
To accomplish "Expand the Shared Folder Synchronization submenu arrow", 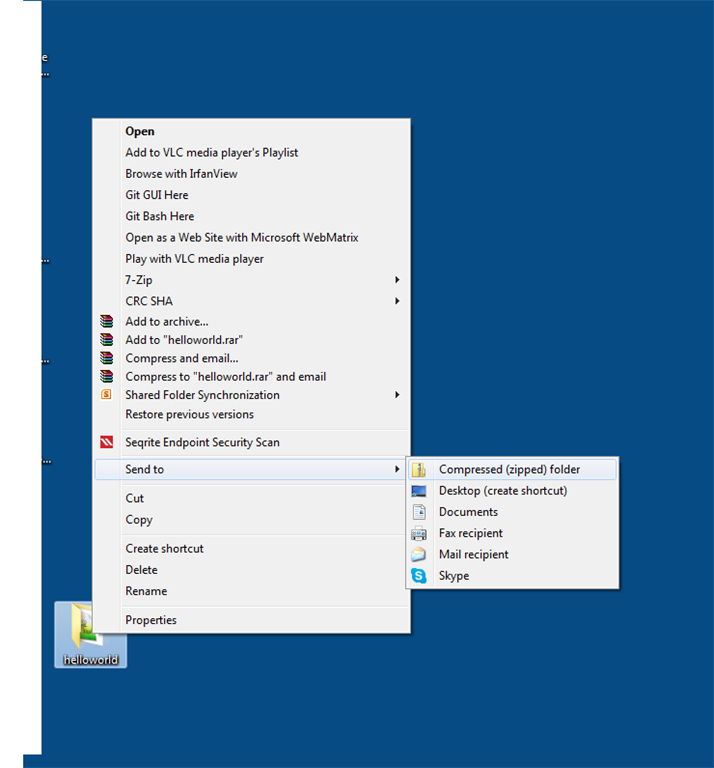I will tap(397, 395).
